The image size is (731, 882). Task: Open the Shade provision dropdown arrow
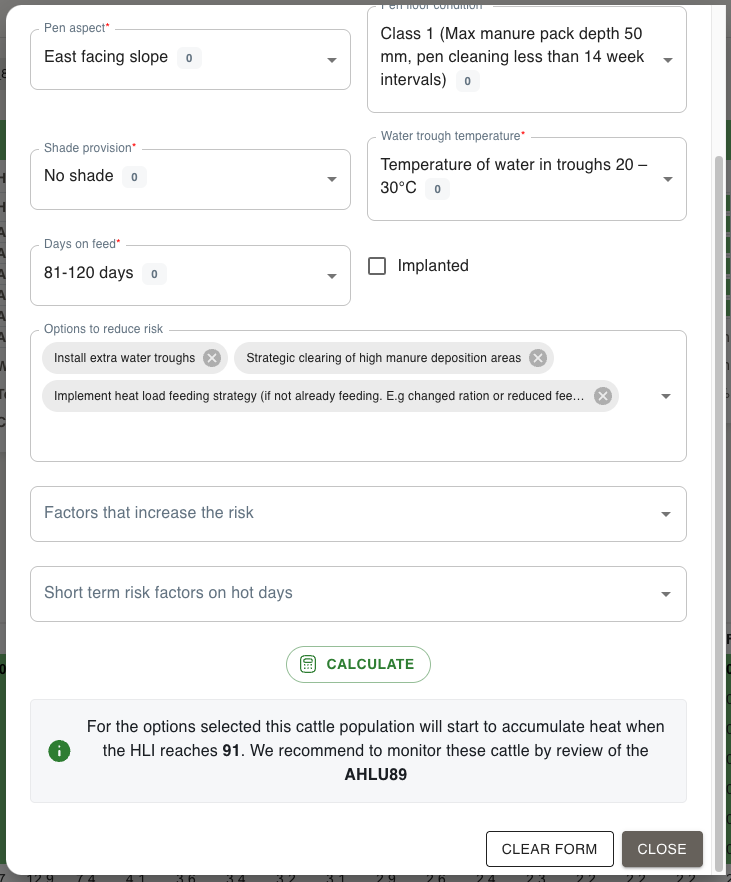tap(331, 180)
